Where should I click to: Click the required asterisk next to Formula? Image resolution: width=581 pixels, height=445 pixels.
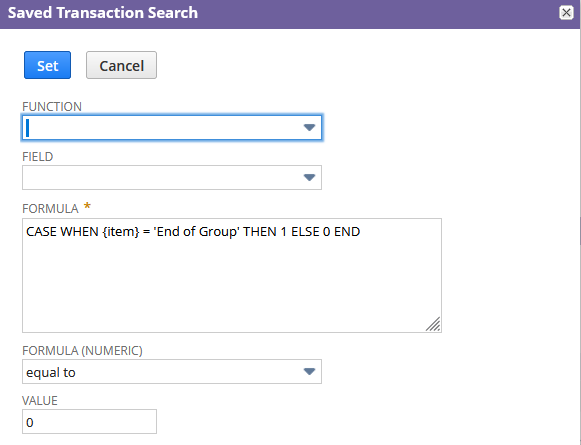[x=87, y=206]
